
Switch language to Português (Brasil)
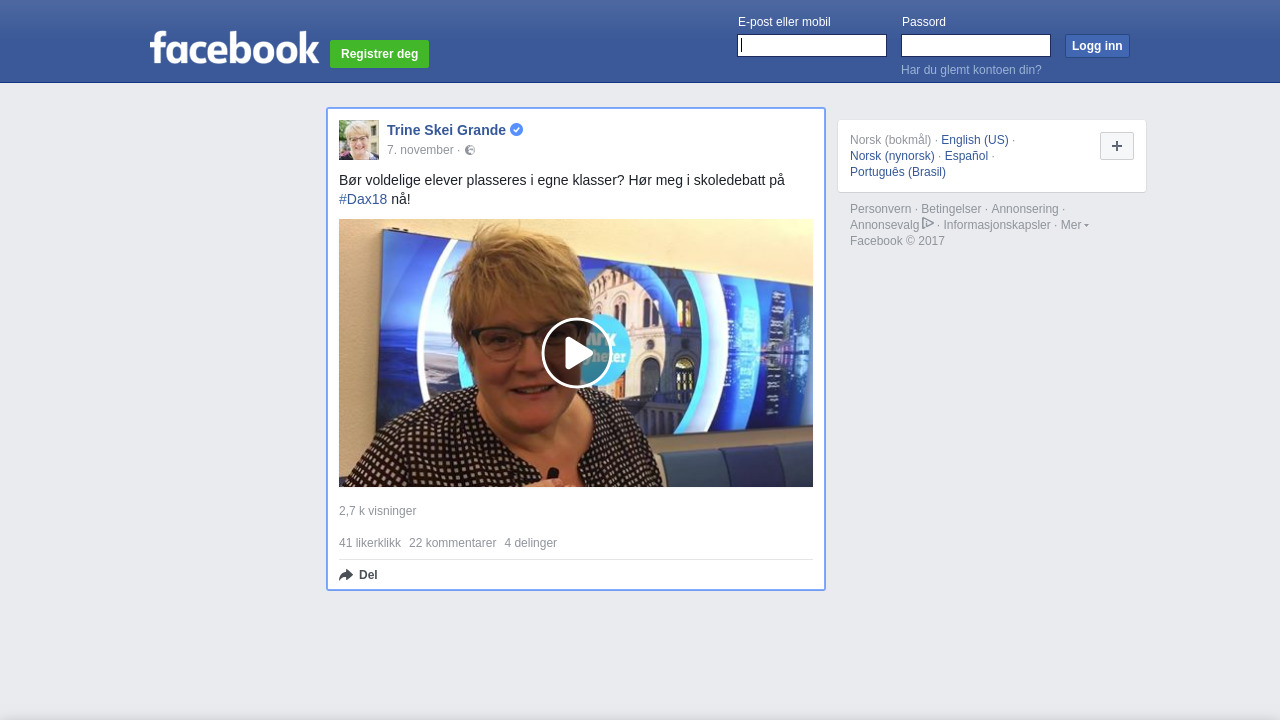898,172
